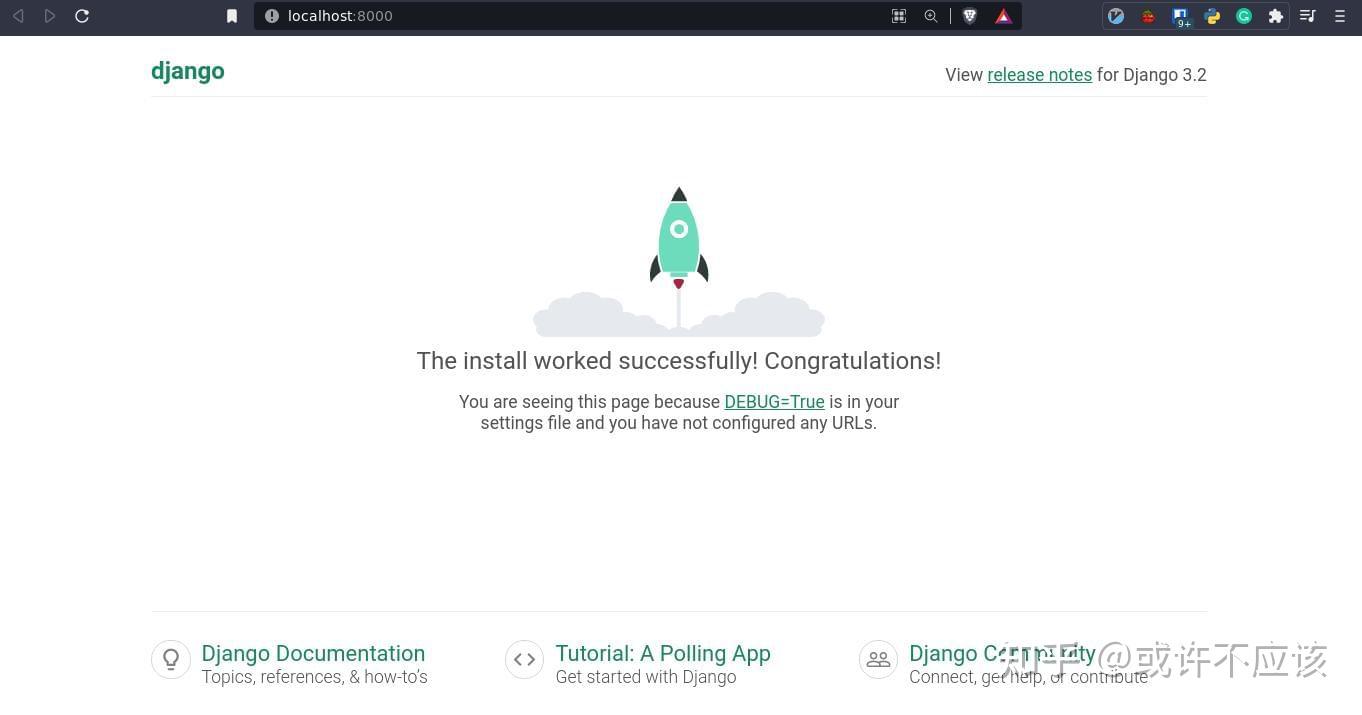Open the QR code generator icon
This screenshot has height=715, width=1362.
pos(898,16)
